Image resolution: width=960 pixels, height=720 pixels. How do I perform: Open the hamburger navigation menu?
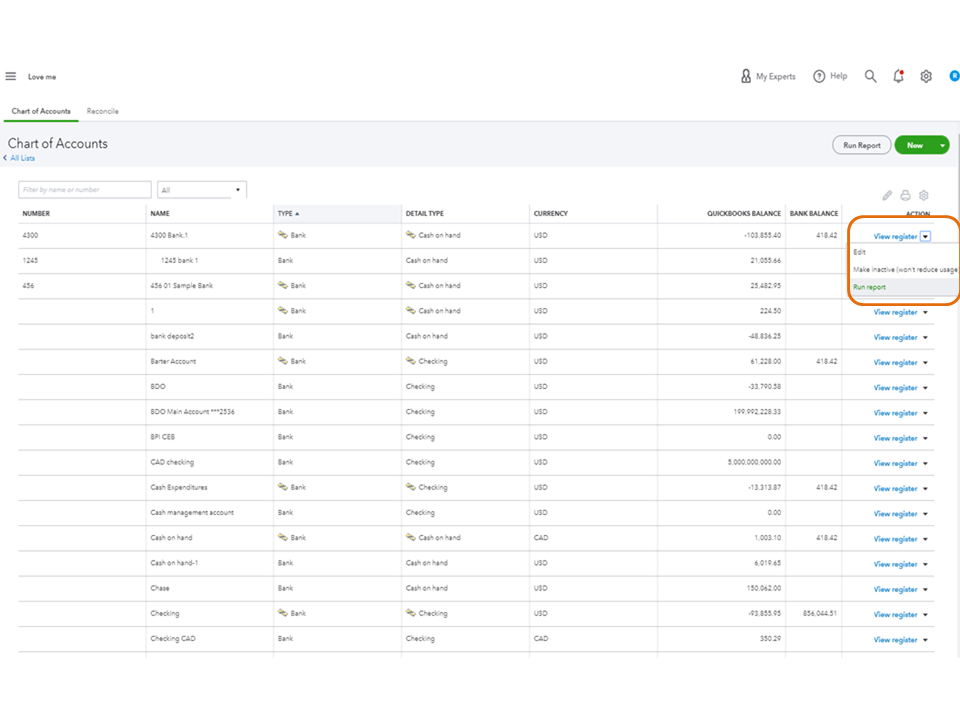[x=11, y=76]
